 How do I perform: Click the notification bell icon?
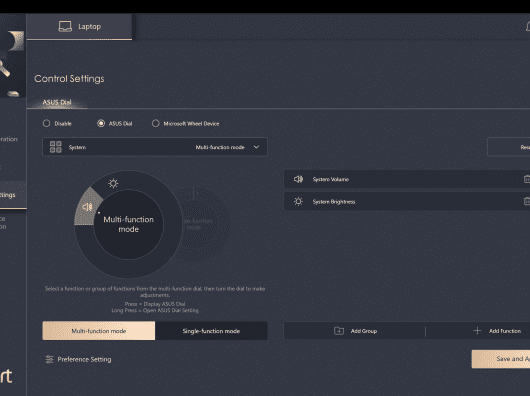528,26
